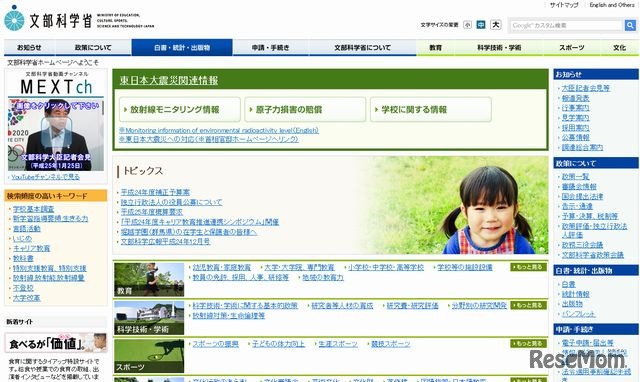The height and width of the screenshot is (382, 640).
Task: Open 東日本大震災関連情報 heading link
Action: pos(169,80)
